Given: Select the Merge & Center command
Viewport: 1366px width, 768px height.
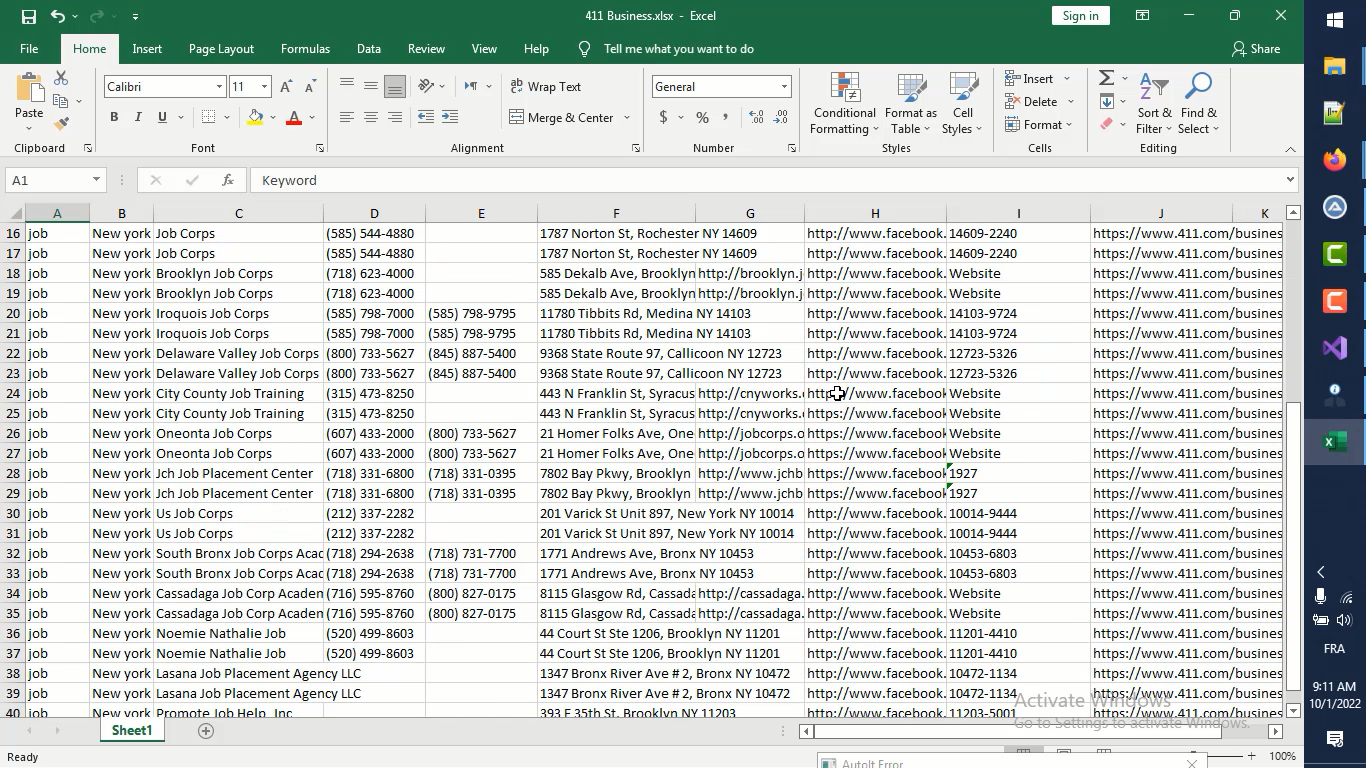Looking at the screenshot, I should [563, 117].
